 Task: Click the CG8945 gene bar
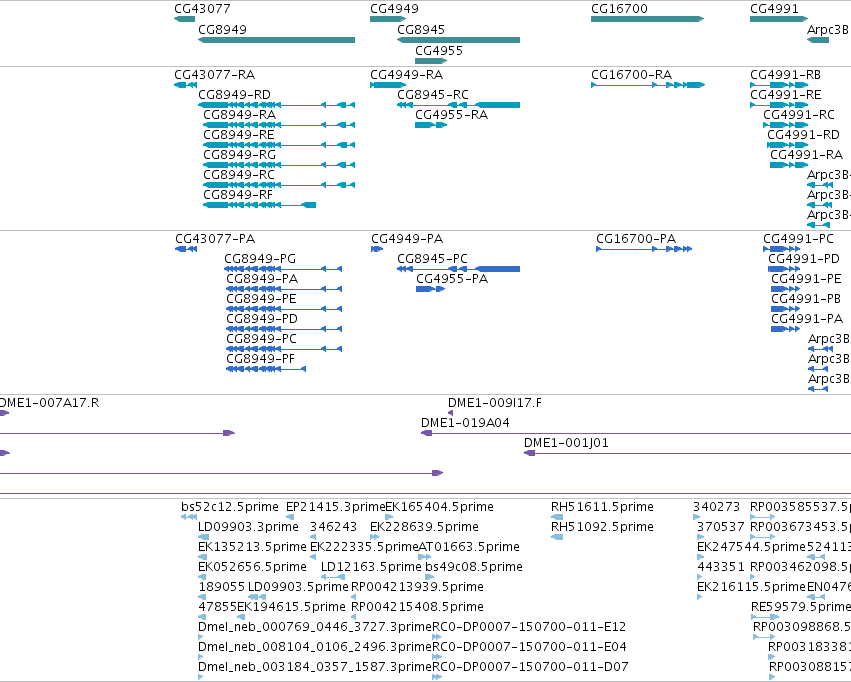point(459,40)
